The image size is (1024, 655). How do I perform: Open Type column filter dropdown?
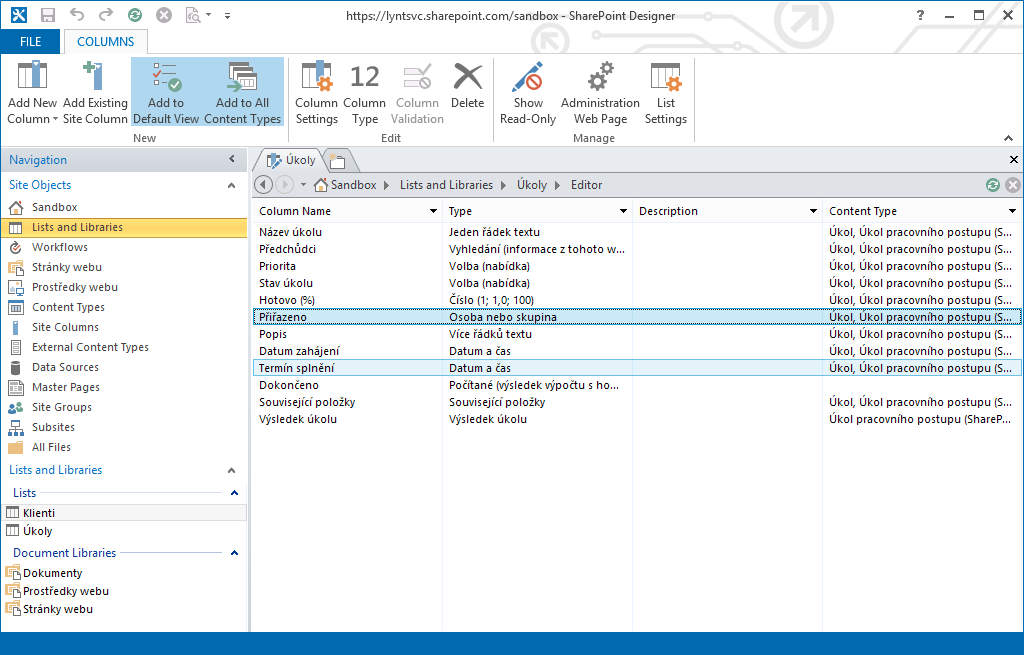(x=623, y=211)
